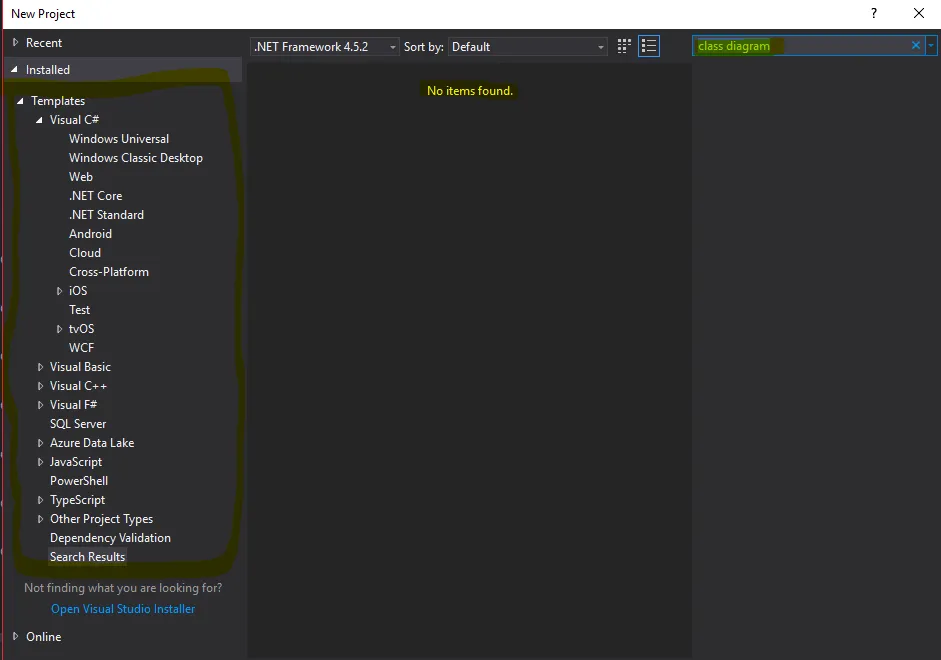This screenshot has height=660, width=941.
Task: Open the search options dropdown arrow
Action: pyautogui.click(x=931, y=46)
